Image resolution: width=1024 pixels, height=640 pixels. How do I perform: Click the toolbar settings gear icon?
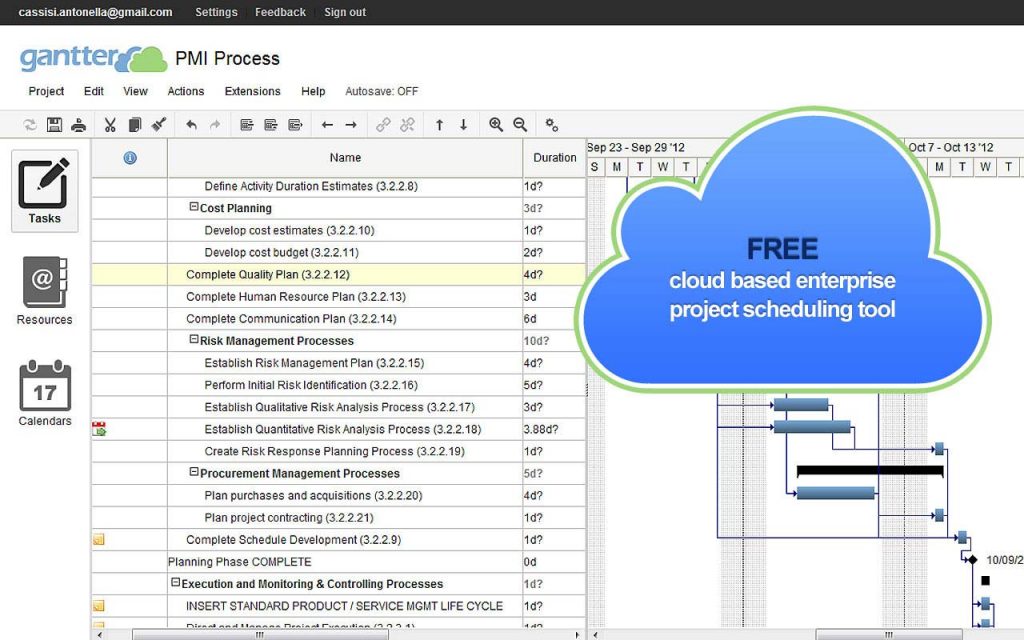point(553,124)
